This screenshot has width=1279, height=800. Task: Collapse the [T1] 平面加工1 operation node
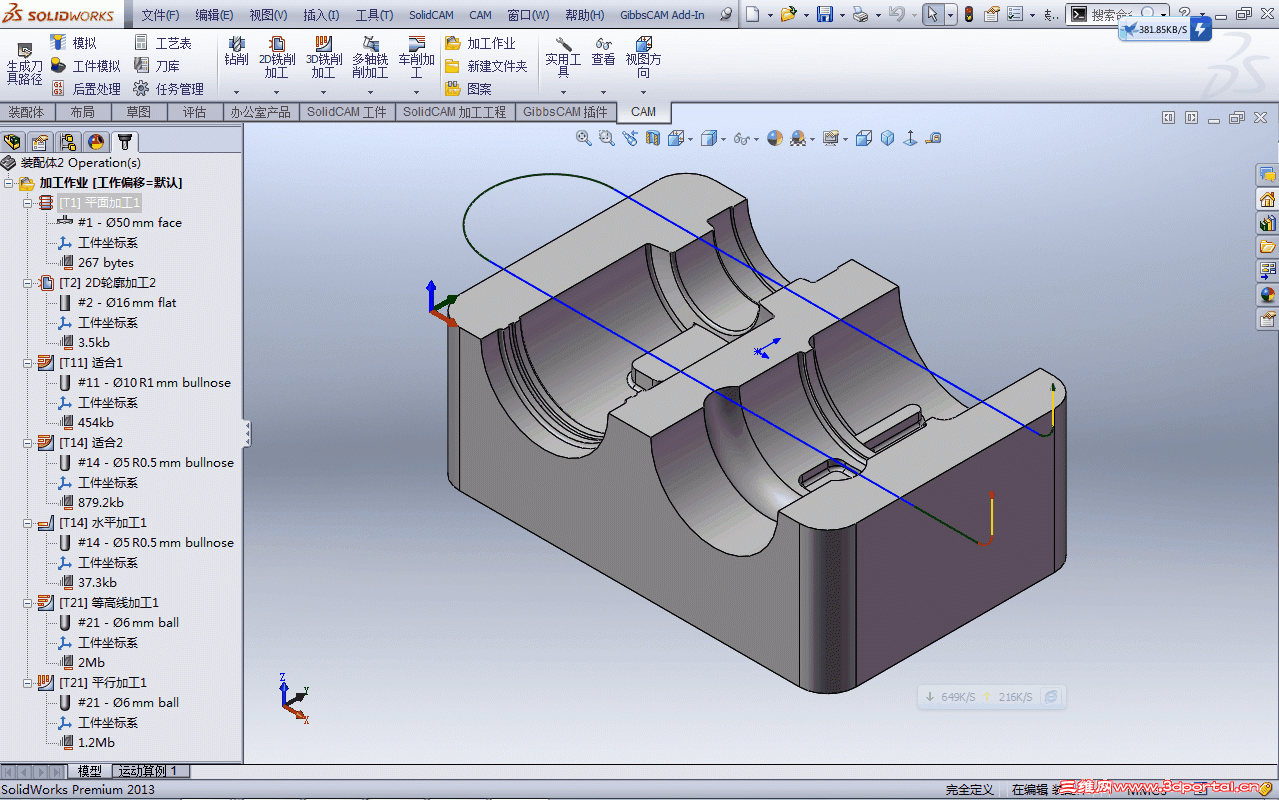(x=28, y=203)
